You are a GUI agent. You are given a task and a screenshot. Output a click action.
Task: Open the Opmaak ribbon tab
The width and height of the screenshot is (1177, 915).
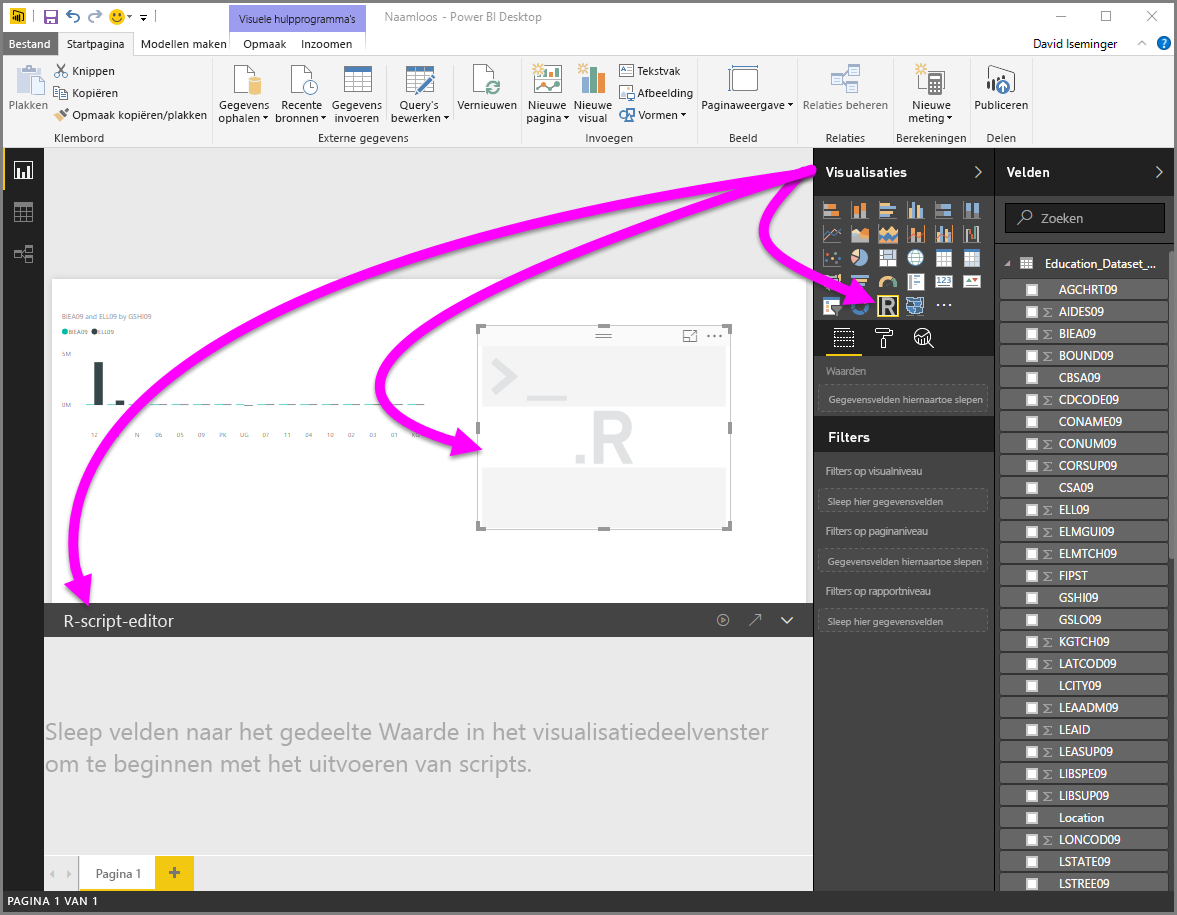(264, 44)
